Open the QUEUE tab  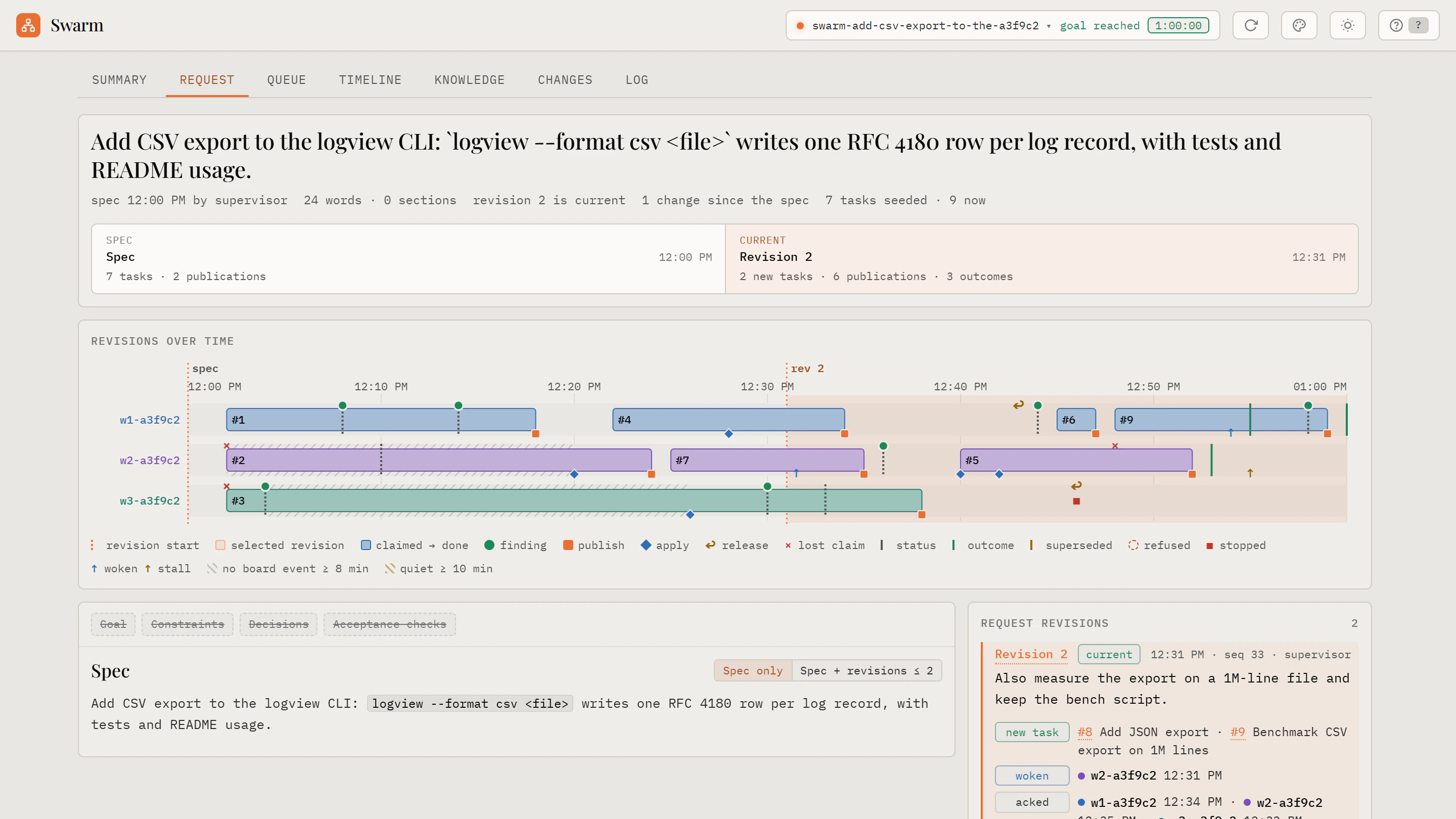pyautogui.click(x=286, y=80)
